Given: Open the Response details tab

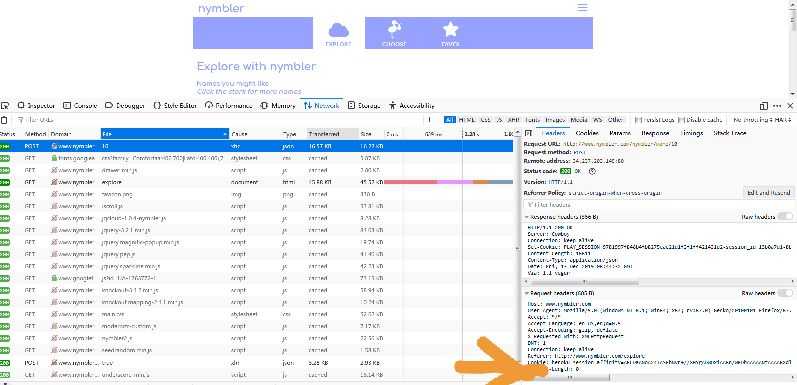Looking at the screenshot, I should pyautogui.click(x=655, y=133).
